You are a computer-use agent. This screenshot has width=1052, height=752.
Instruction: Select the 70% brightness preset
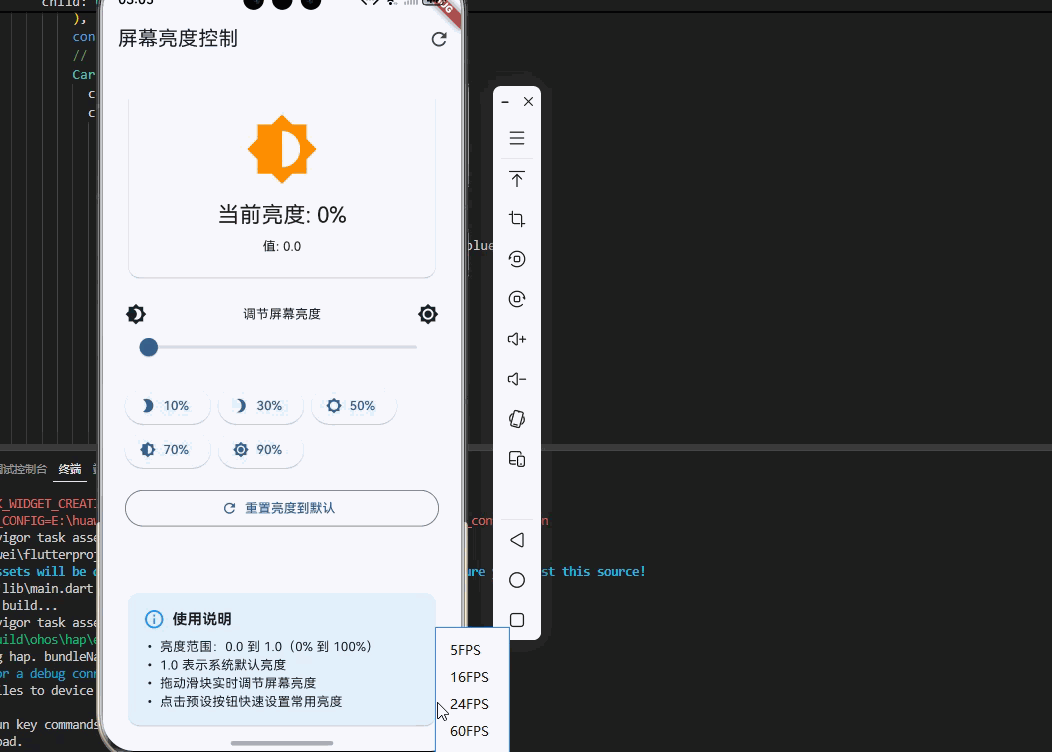[x=168, y=449]
